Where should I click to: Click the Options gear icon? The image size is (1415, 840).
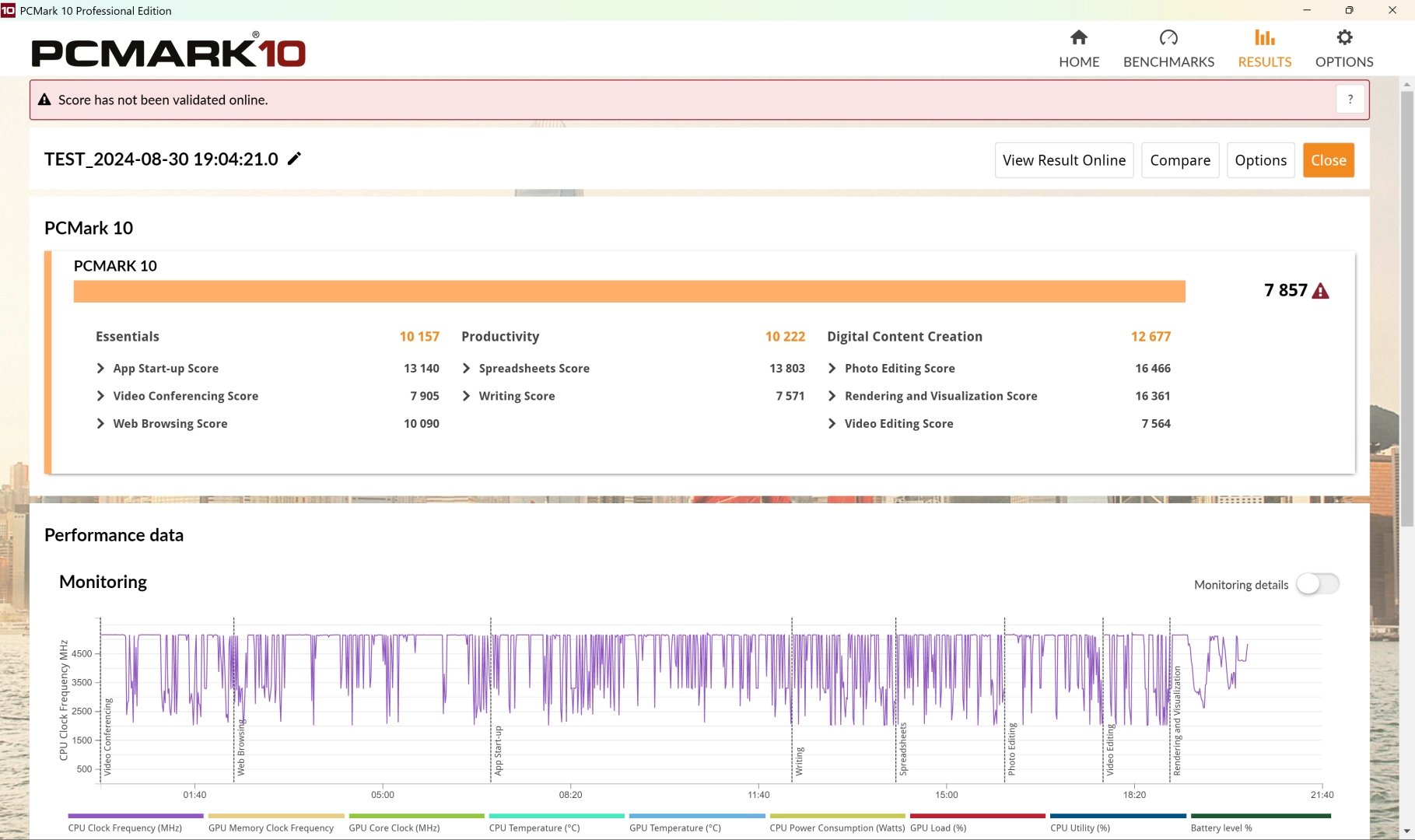coord(1344,37)
